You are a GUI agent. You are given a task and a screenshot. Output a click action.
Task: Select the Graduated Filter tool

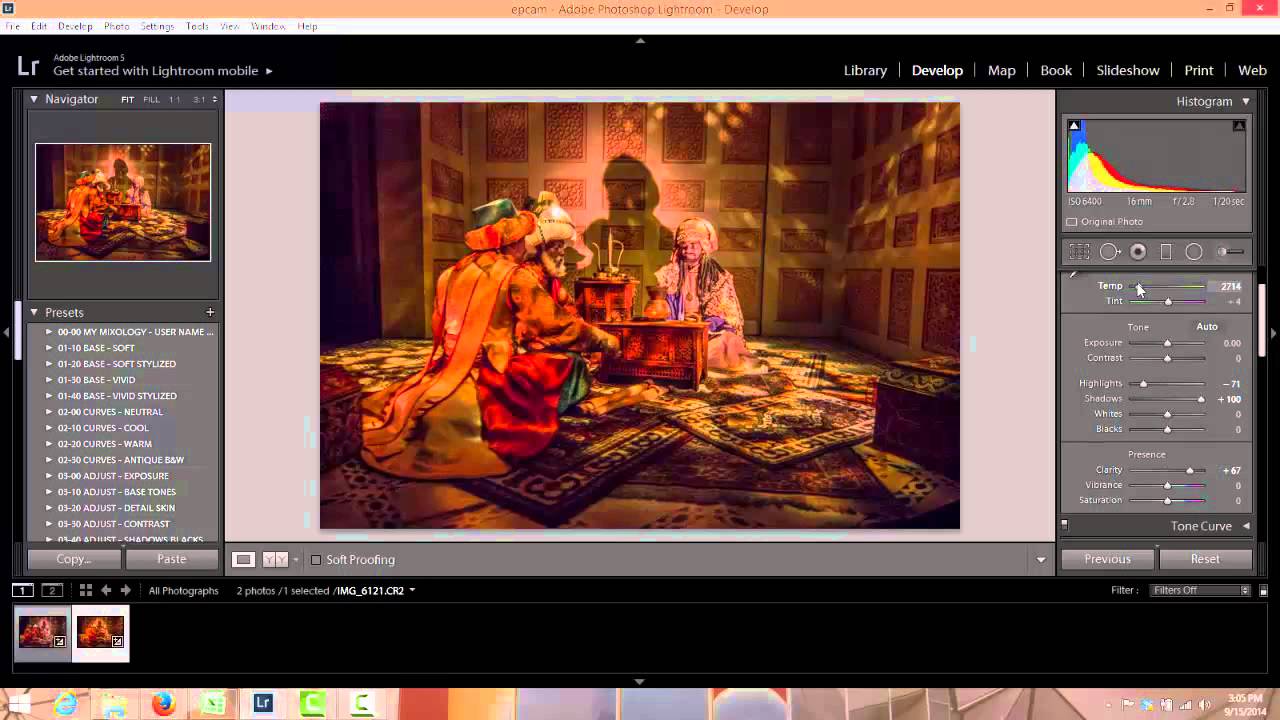click(x=1166, y=252)
